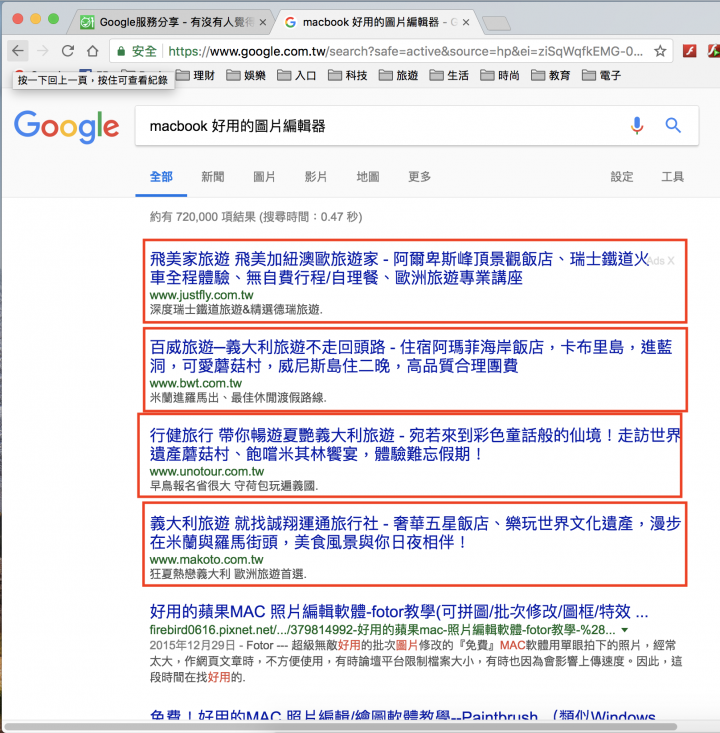Image resolution: width=720 pixels, height=733 pixels.
Task: Click the www.unotour.com.tw URL text
Action: pos(207,472)
